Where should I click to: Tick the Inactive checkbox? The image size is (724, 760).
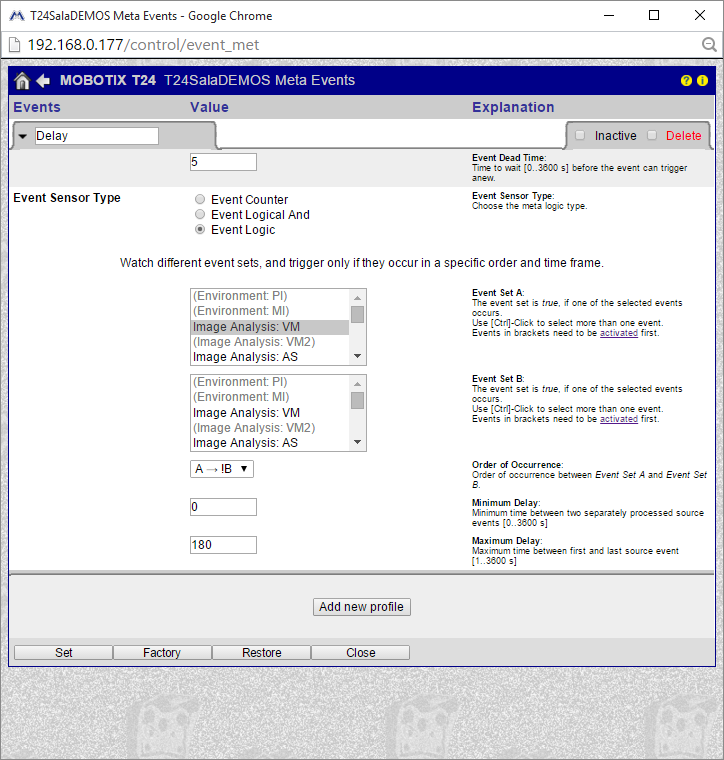point(580,135)
